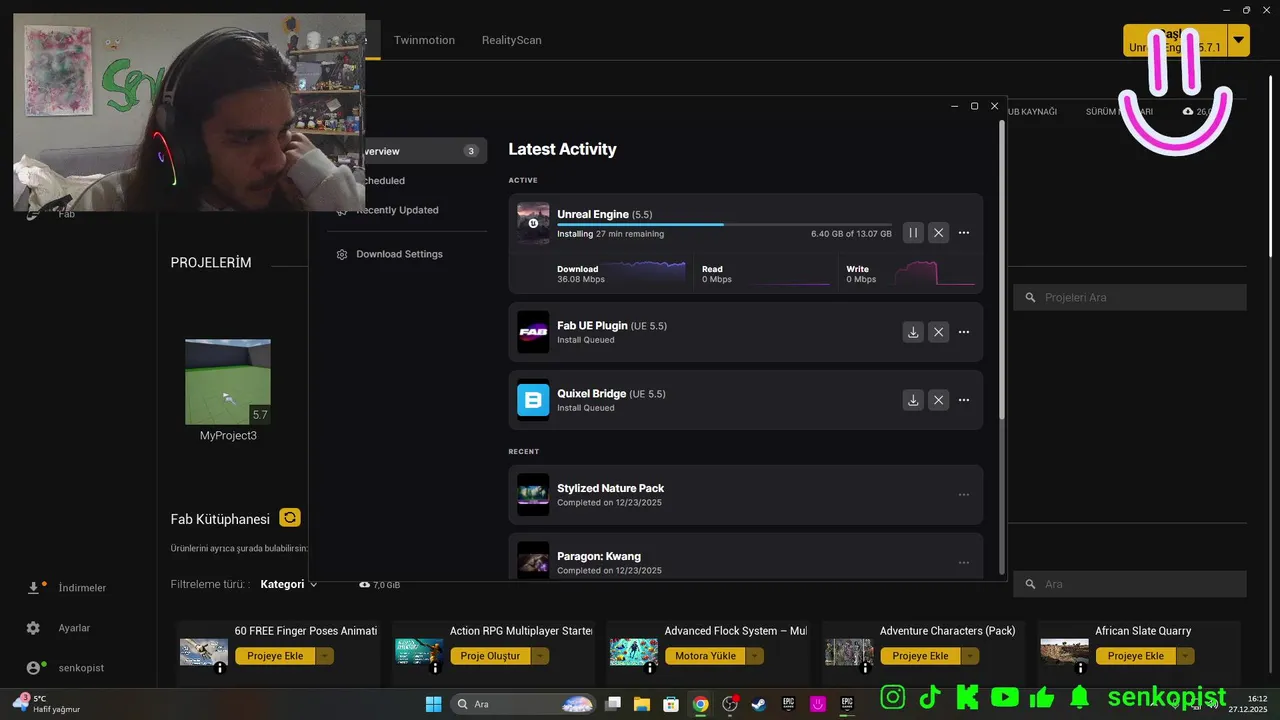
Task: Open Download Settings in download manager
Action: pos(399,254)
